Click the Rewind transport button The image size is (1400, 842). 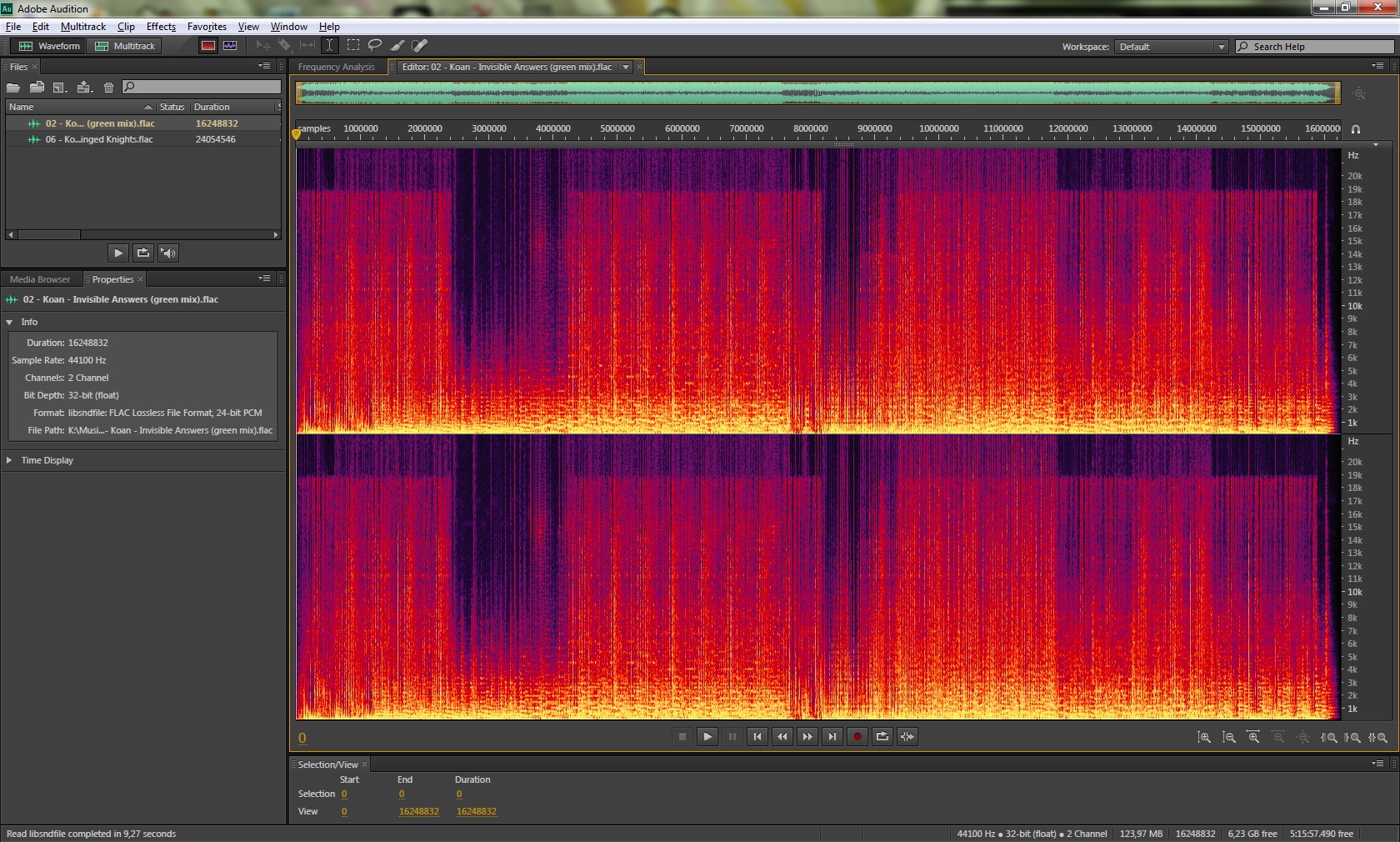tap(782, 736)
